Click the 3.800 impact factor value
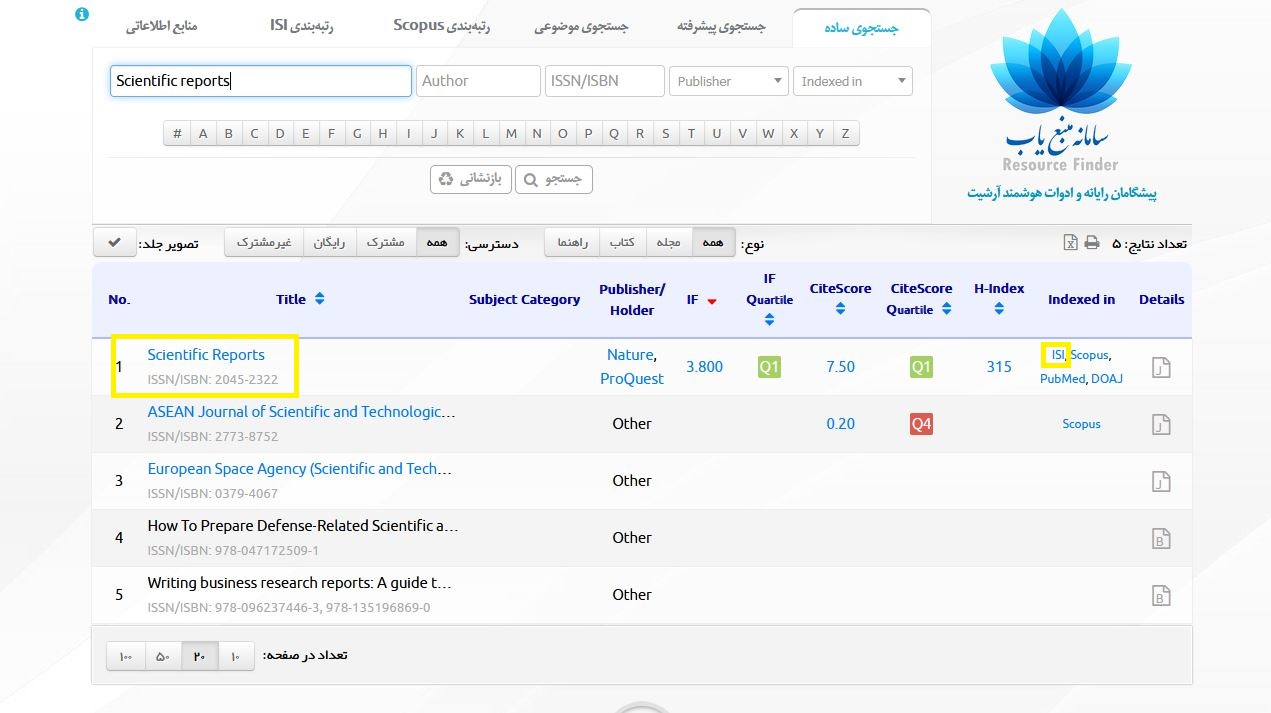Viewport: 1271px width, 713px height. tap(704, 367)
